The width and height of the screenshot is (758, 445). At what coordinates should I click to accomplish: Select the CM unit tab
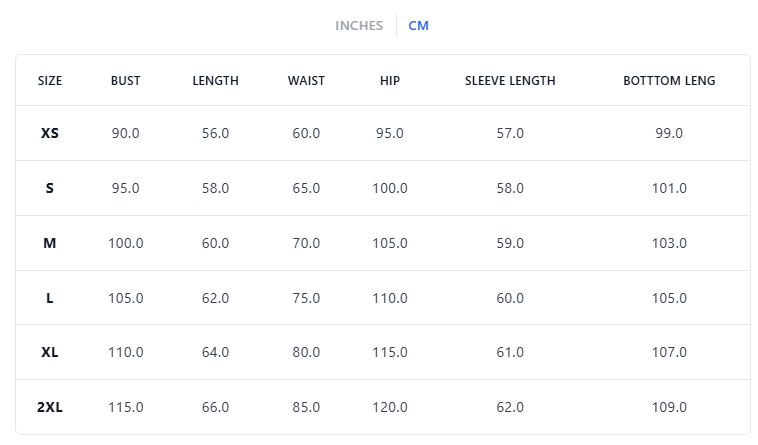coord(418,26)
